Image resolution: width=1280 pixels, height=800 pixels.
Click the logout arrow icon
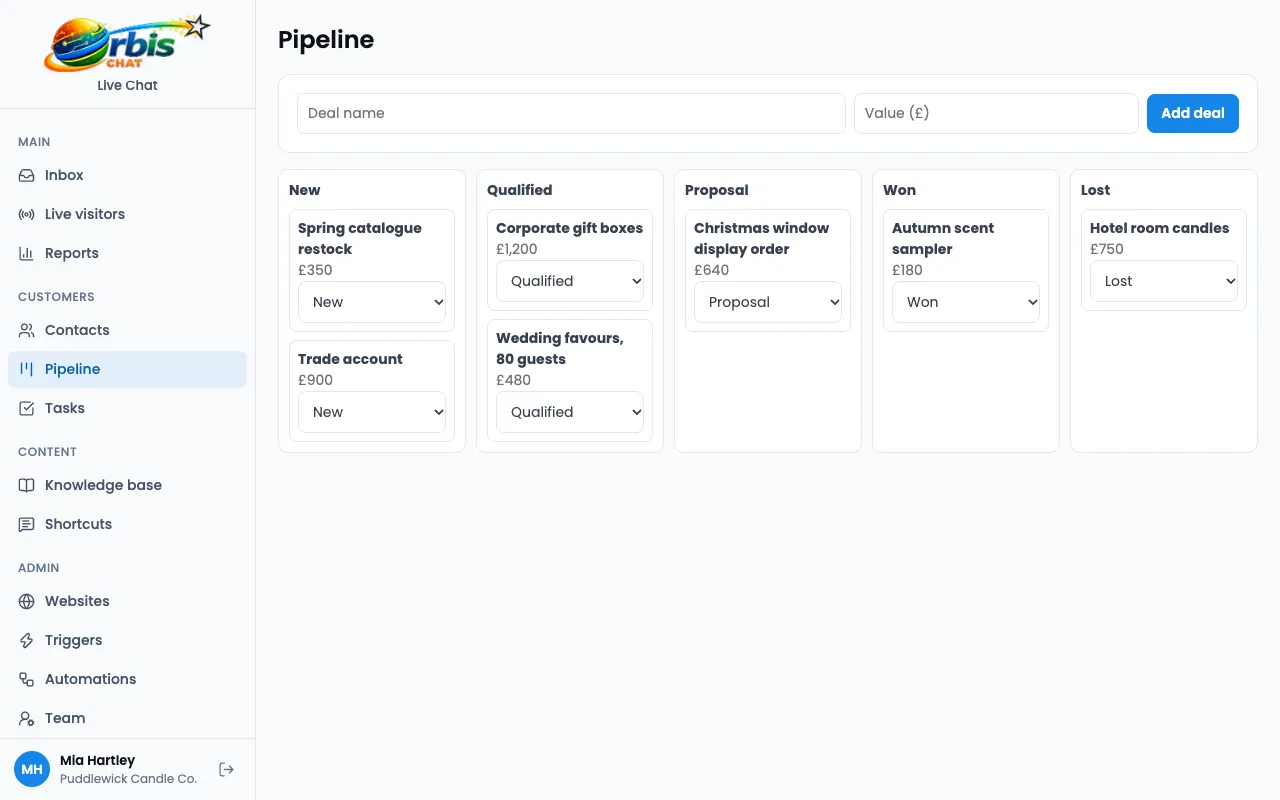[227, 769]
